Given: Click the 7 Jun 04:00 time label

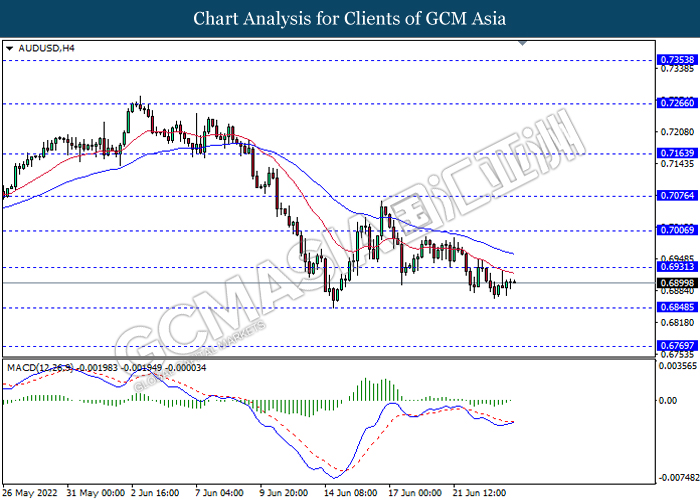Looking at the screenshot, I should (220, 493).
